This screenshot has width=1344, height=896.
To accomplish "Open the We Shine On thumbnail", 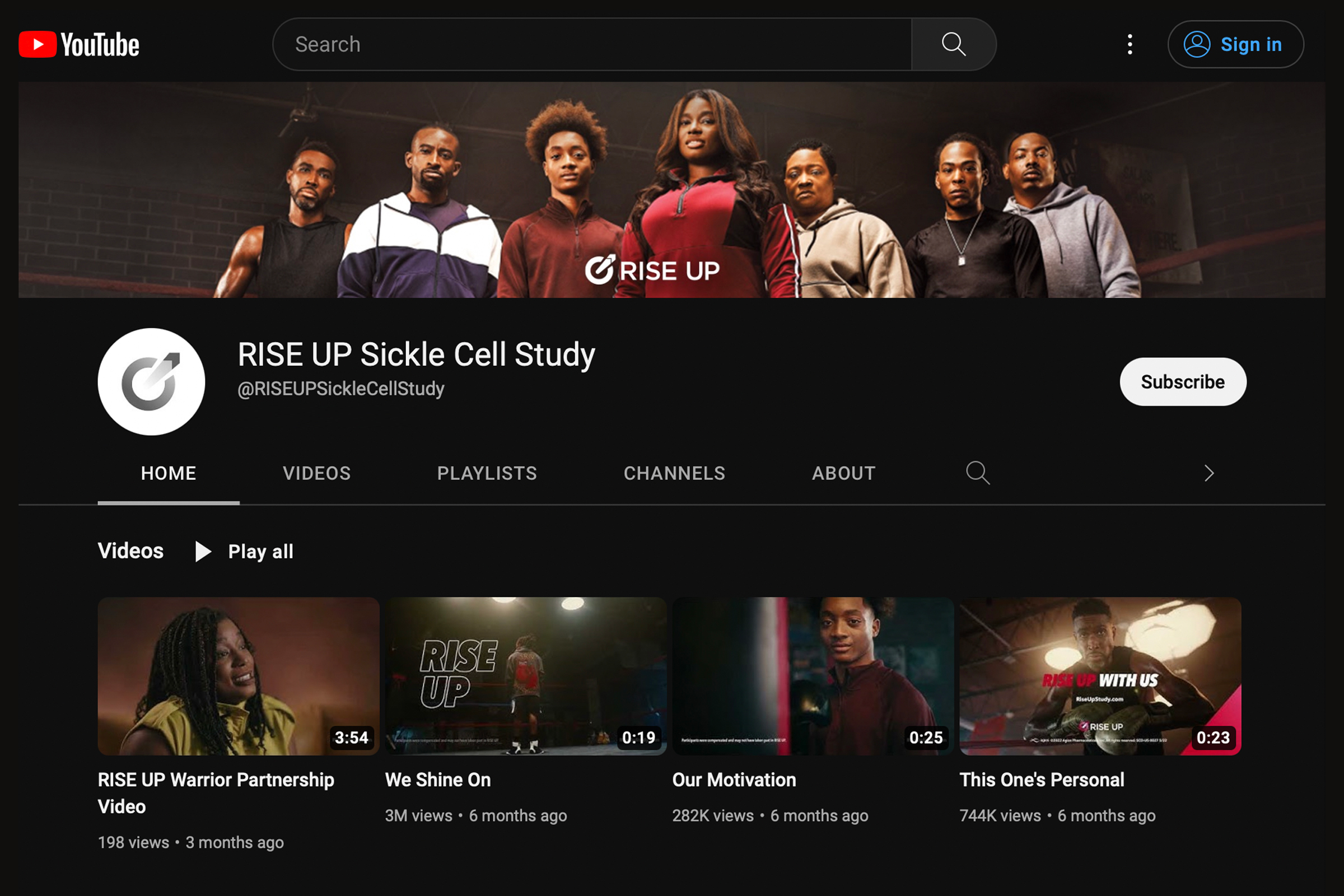I will click(526, 676).
